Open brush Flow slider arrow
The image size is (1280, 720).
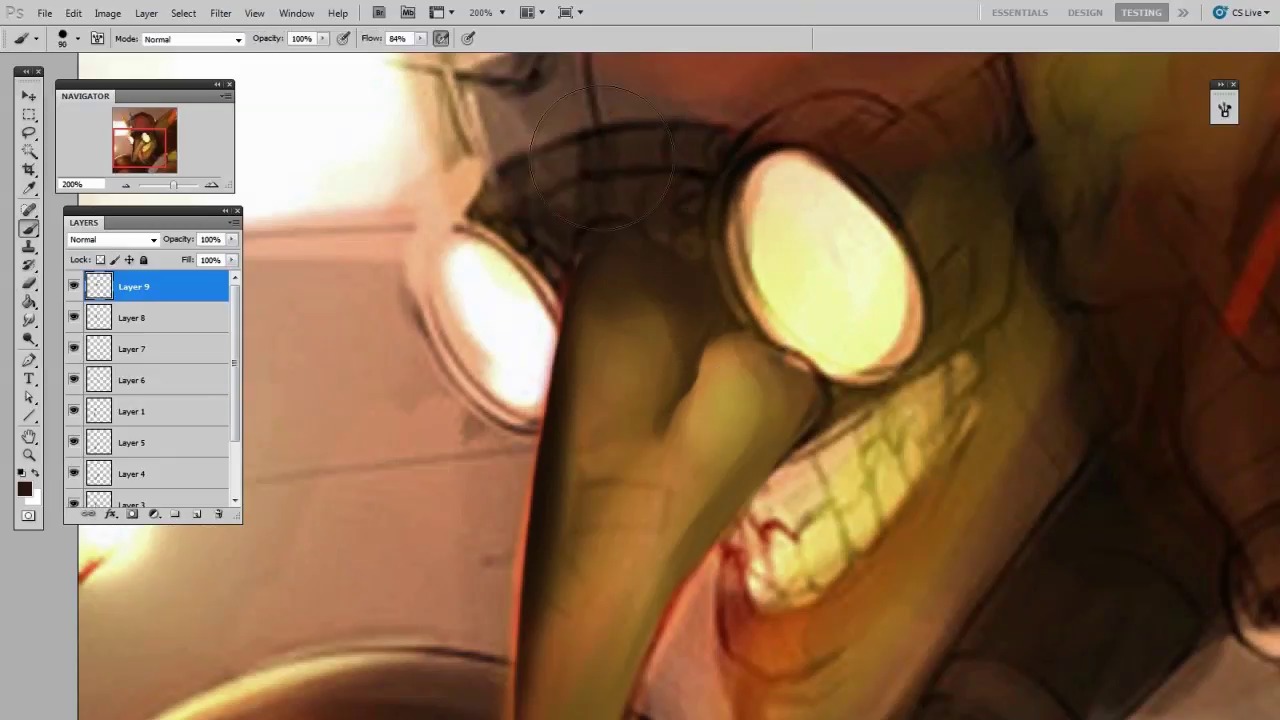pos(419,39)
